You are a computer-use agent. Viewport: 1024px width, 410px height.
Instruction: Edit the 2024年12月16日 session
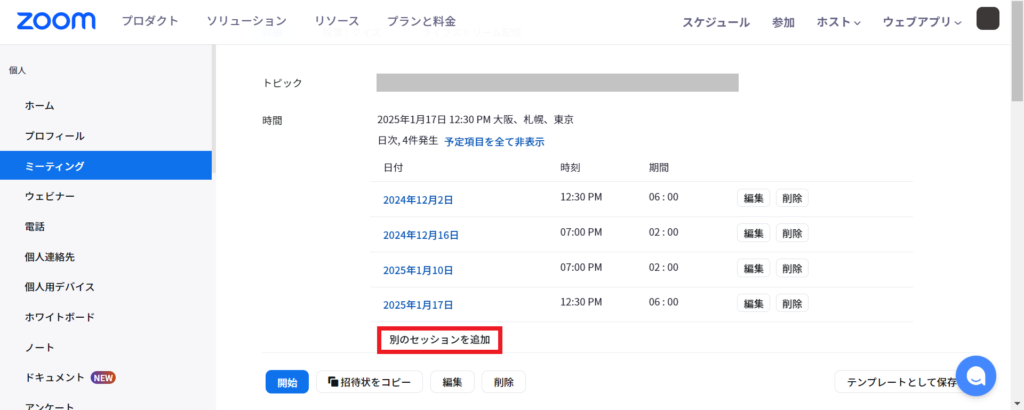[x=753, y=233]
